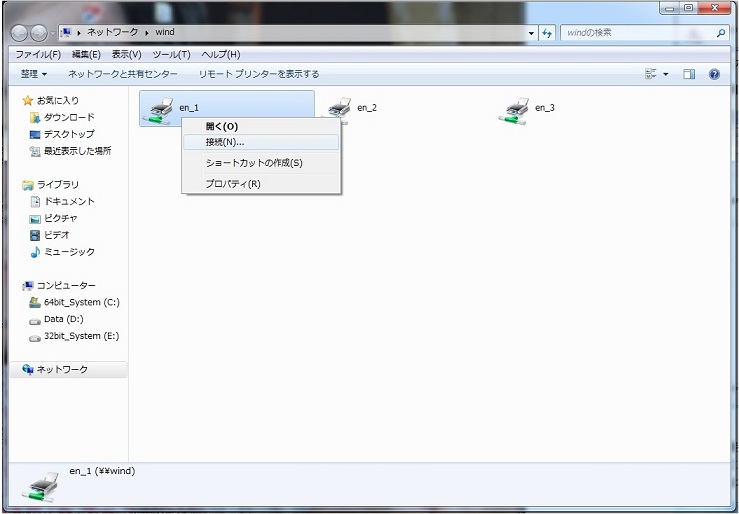Click the refresh button beside address bar
The height and width of the screenshot is (514, 739).
point(547,33)
